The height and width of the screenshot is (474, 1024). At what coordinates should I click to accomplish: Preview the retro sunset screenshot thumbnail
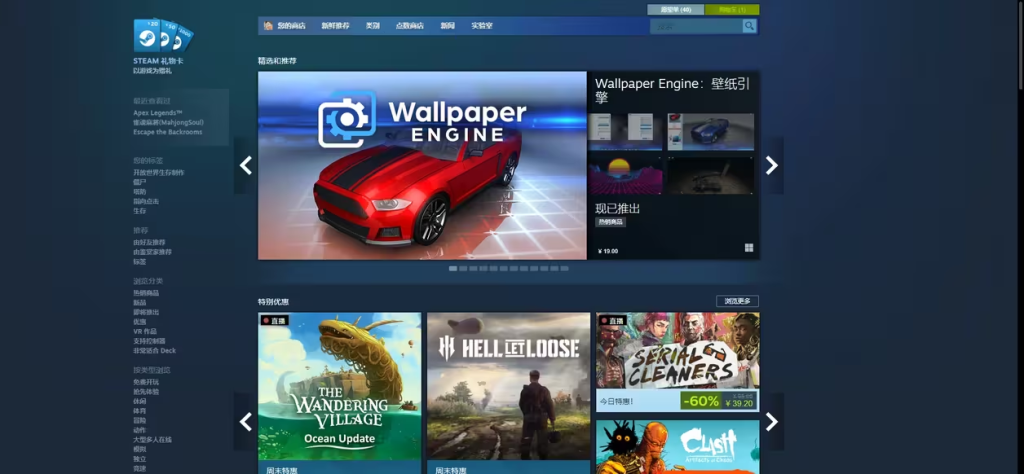click(x=625, y=175)
